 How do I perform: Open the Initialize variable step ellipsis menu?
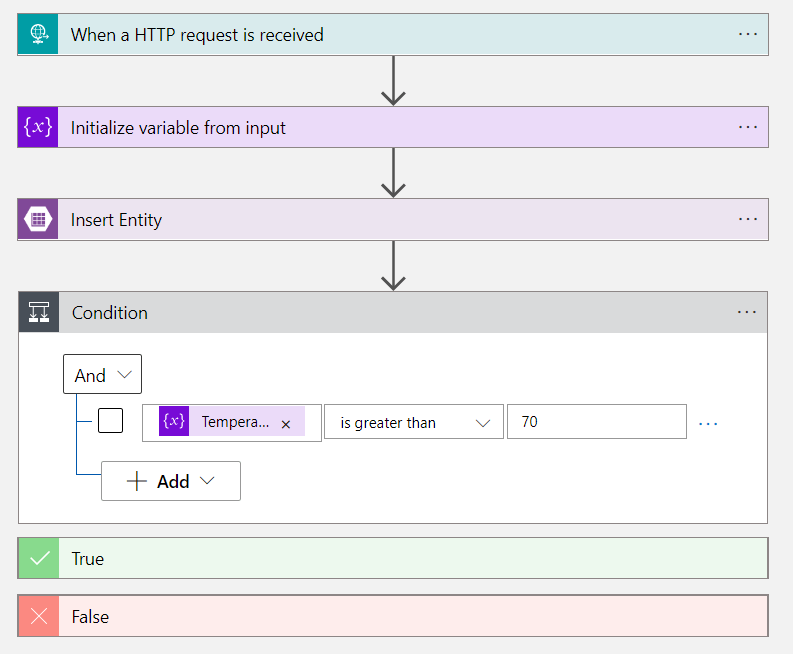747,127
